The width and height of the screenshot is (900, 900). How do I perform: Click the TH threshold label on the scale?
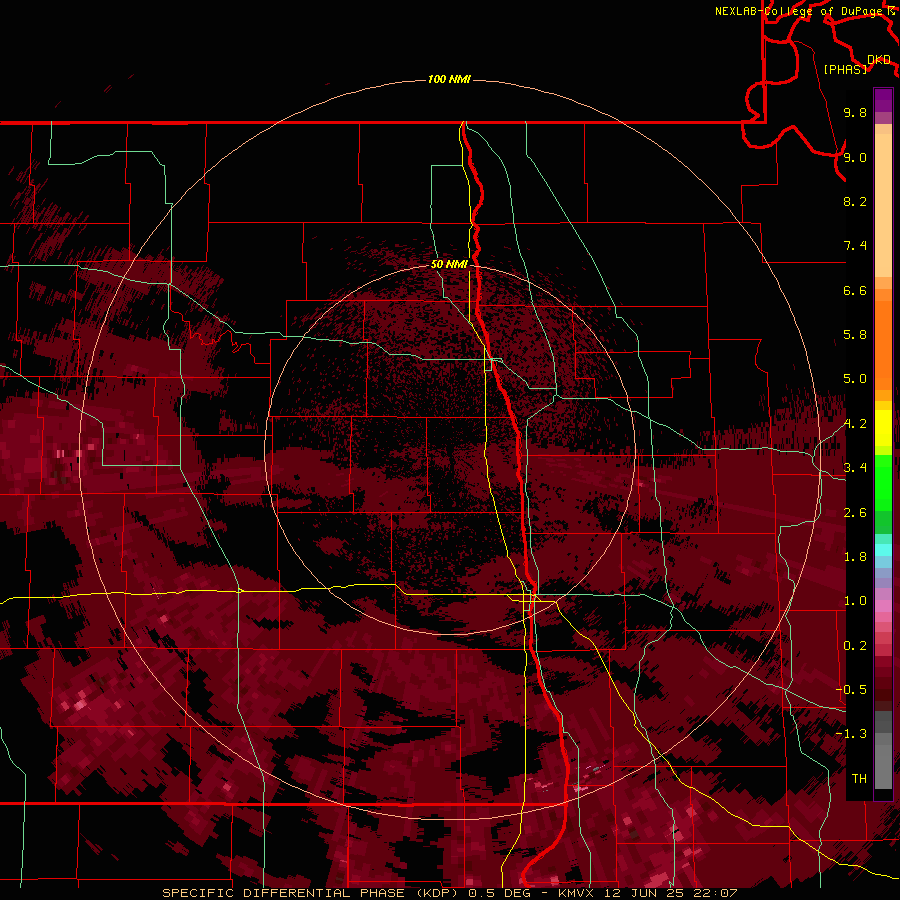(x=859, y=779)
